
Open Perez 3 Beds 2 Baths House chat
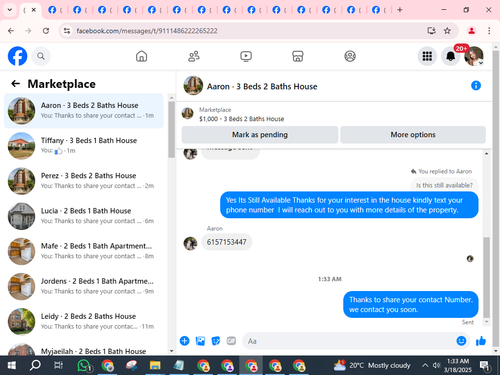pos(84,181)
